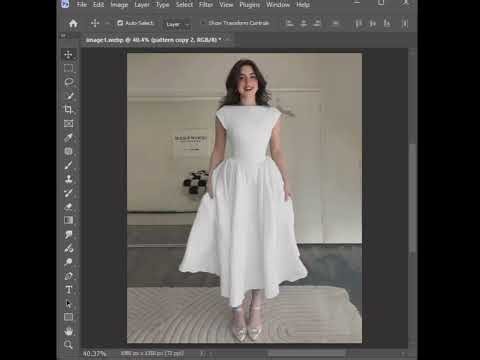The width and height of the screenshot is (480, 360).
Task: Toggle Show Transform Controls checkbox
Action: [x=202, y=23]
